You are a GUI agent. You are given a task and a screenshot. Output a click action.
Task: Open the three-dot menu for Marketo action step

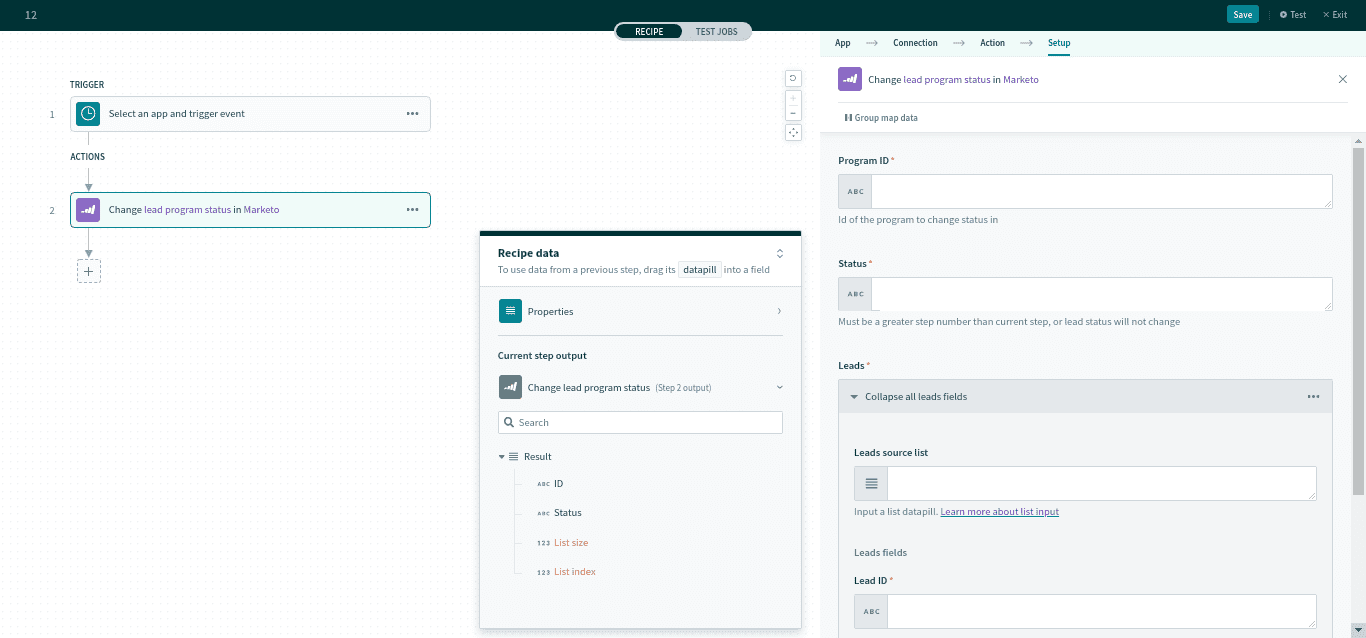pos(412,210)
